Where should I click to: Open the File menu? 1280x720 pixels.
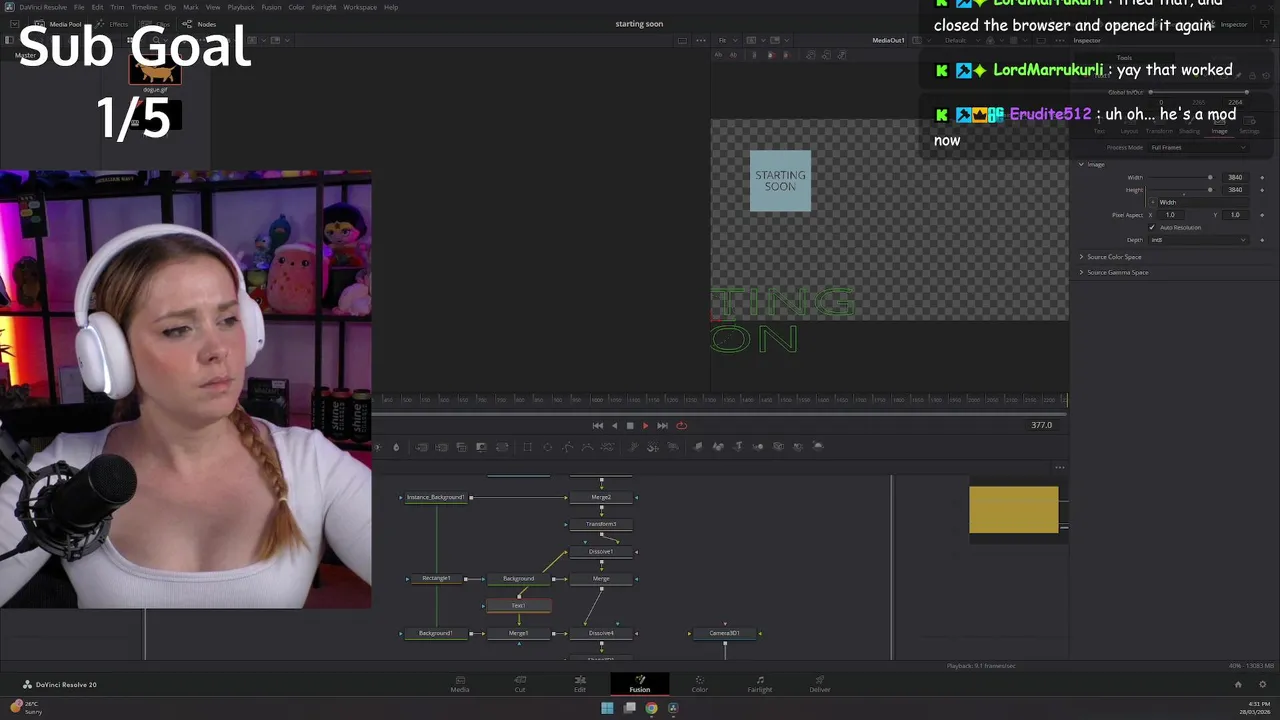click(79, 7)
